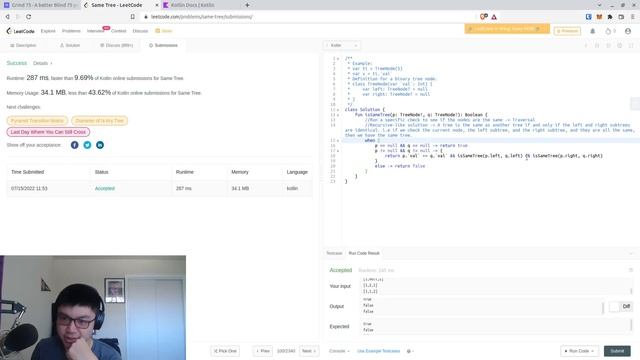Screen dimensions: 640x360
Task: Open Diameter of N-Ary Tree challenge
Action: click(x=100, y=121)
